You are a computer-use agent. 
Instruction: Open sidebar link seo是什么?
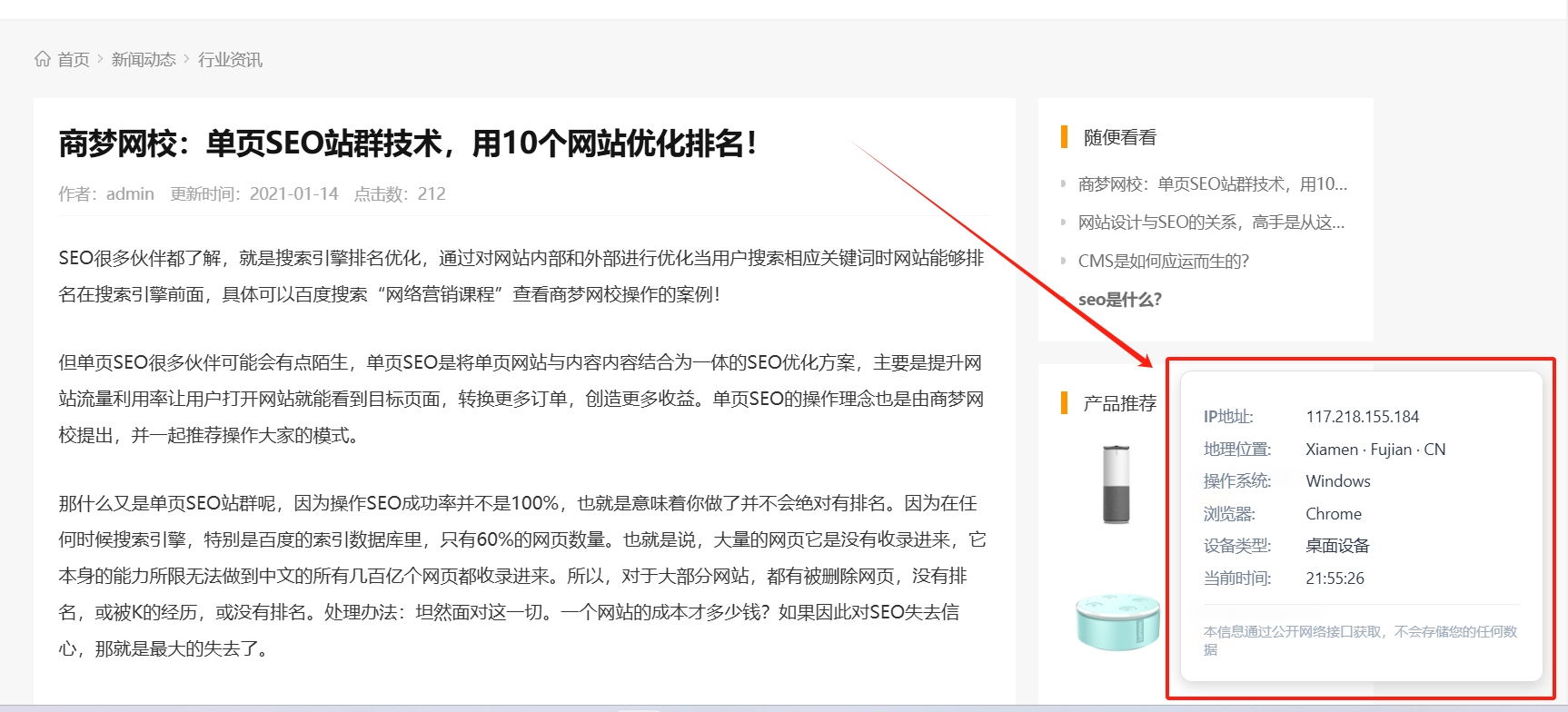(1120, 300)
